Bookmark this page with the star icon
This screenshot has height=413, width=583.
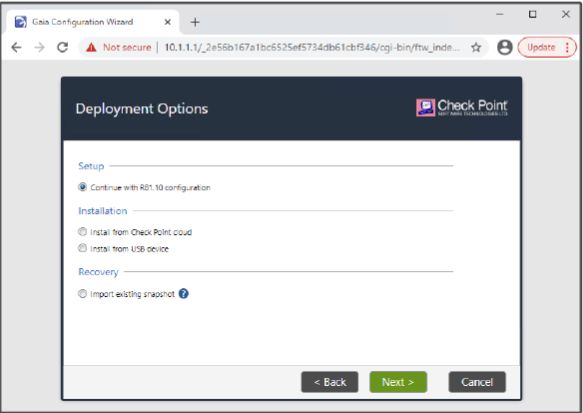tap(476, 47)
